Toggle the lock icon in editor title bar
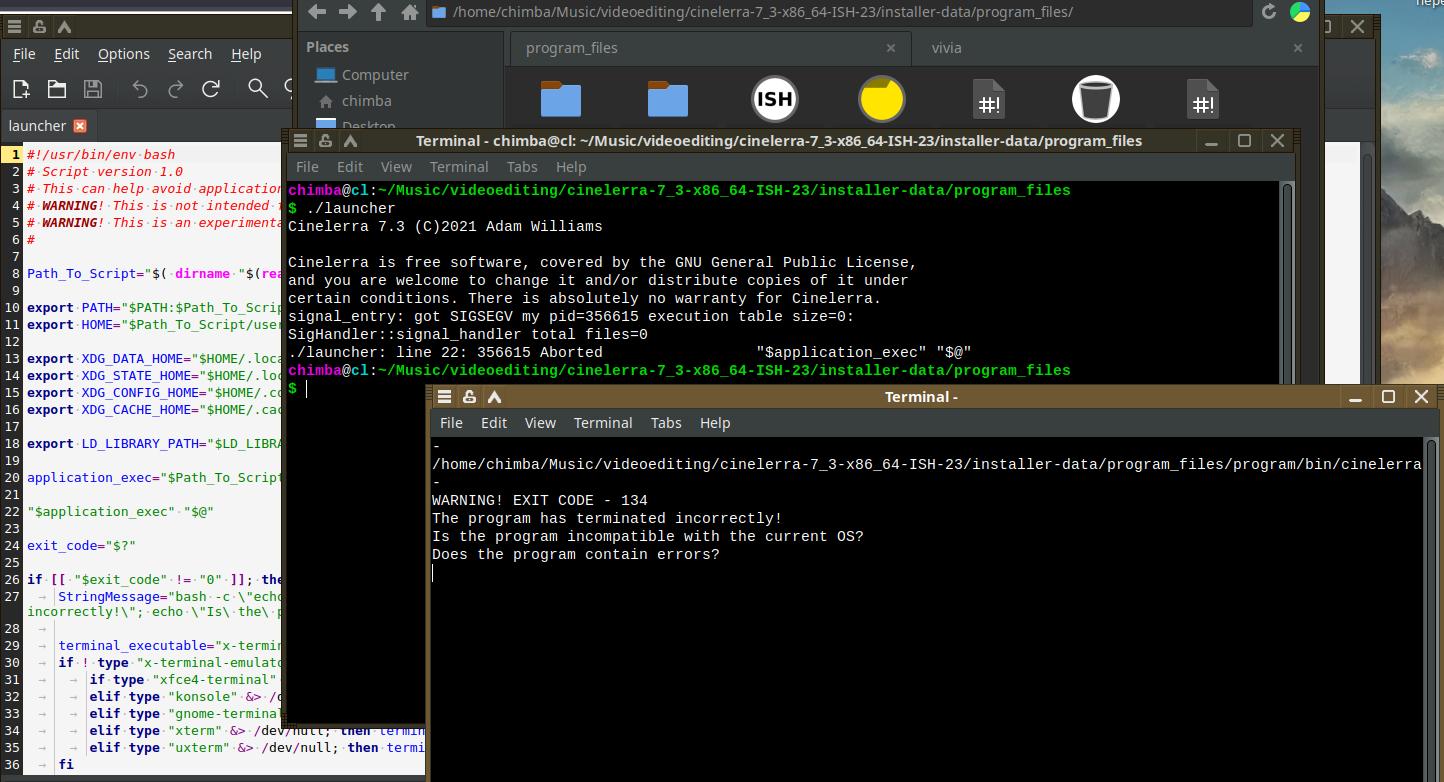 [39, 27]
